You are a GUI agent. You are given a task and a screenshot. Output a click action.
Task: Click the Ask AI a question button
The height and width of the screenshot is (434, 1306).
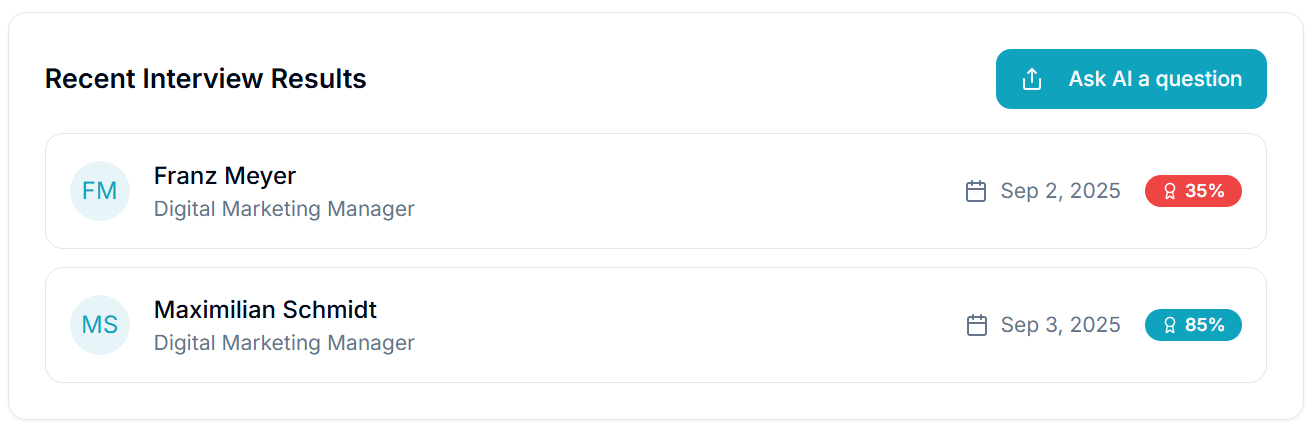pyautogui.click(x=1130, y=79)
